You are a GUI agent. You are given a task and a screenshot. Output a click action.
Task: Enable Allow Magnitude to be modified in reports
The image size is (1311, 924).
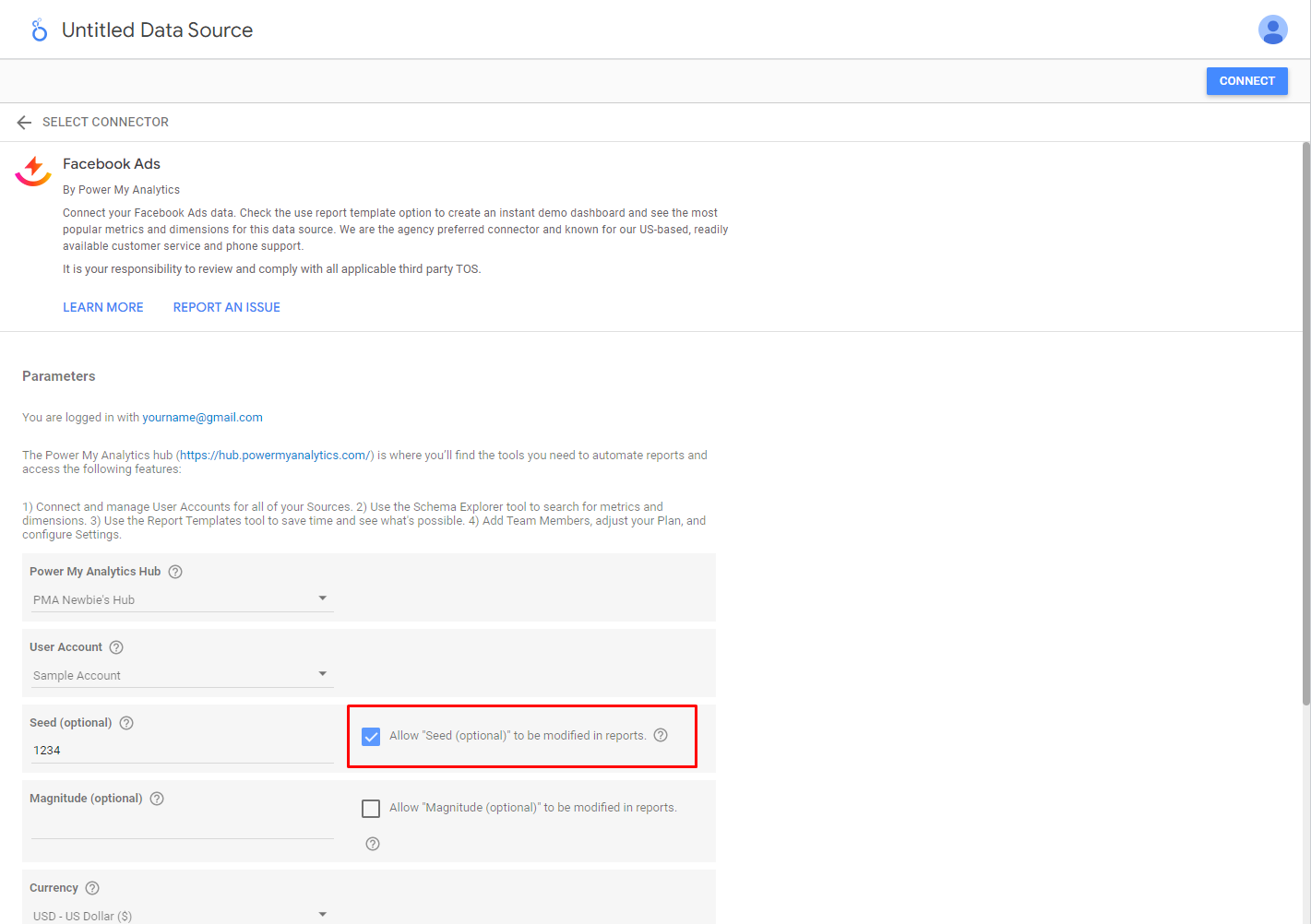pos(371,809)
